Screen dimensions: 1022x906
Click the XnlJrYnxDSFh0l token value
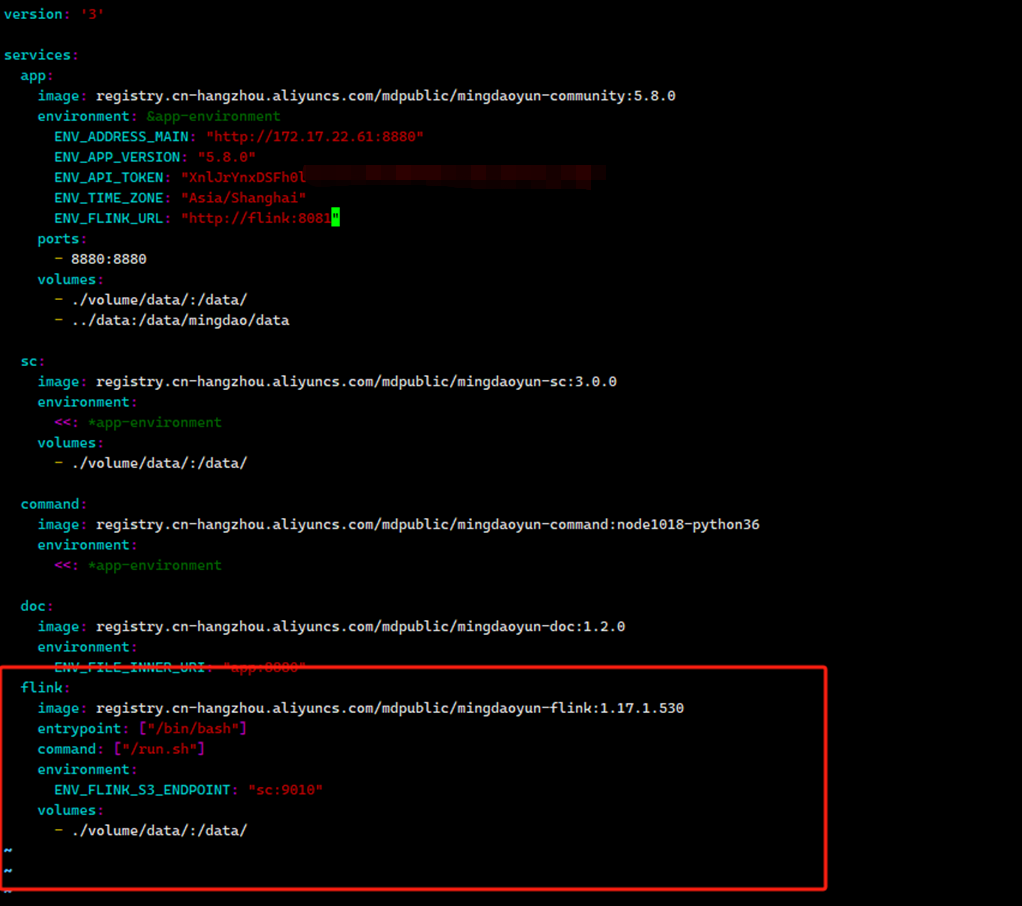243,178
